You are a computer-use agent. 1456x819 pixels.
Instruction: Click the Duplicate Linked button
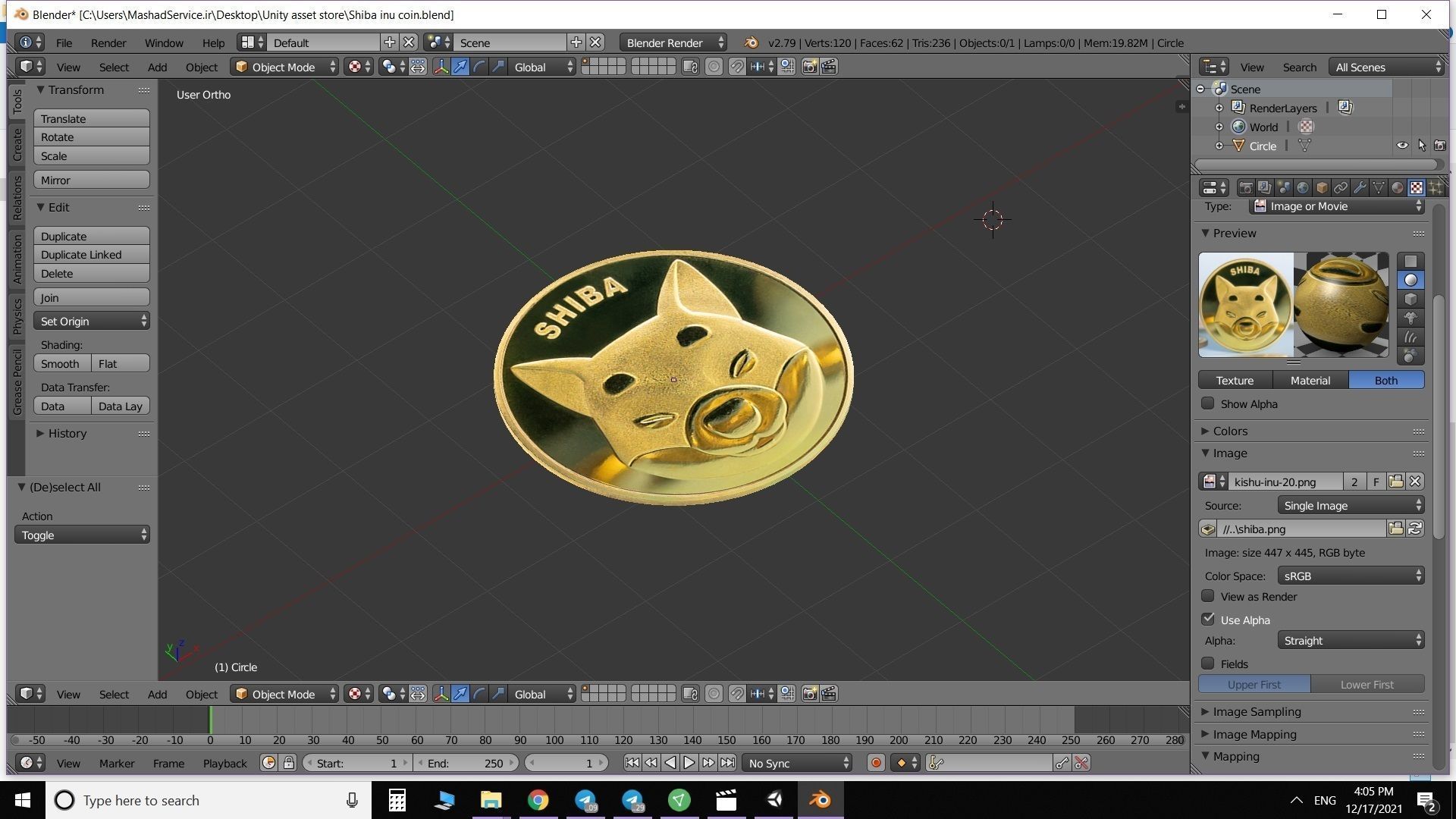[92, 254]
